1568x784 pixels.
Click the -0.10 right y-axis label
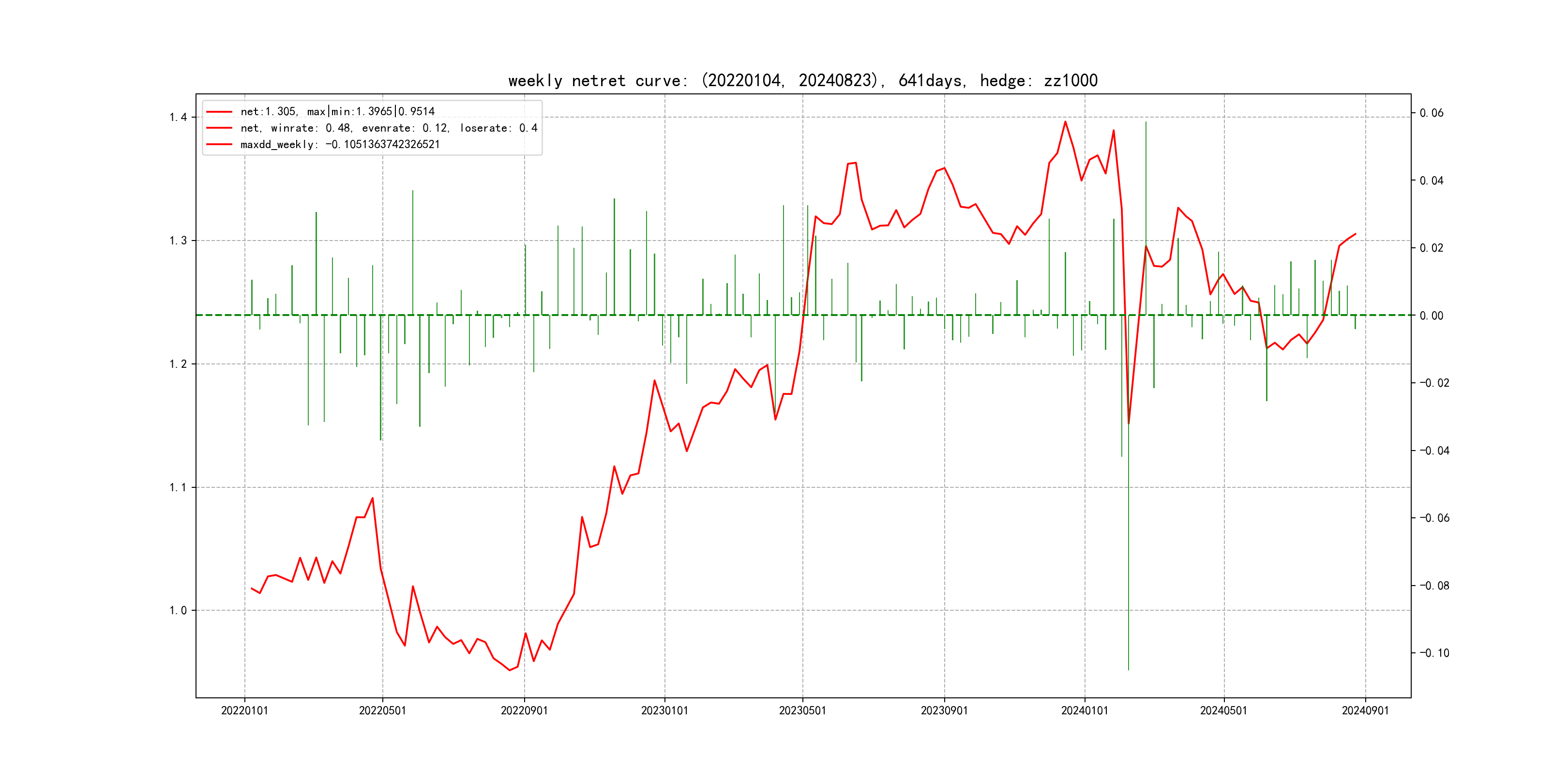point(1434,653)
